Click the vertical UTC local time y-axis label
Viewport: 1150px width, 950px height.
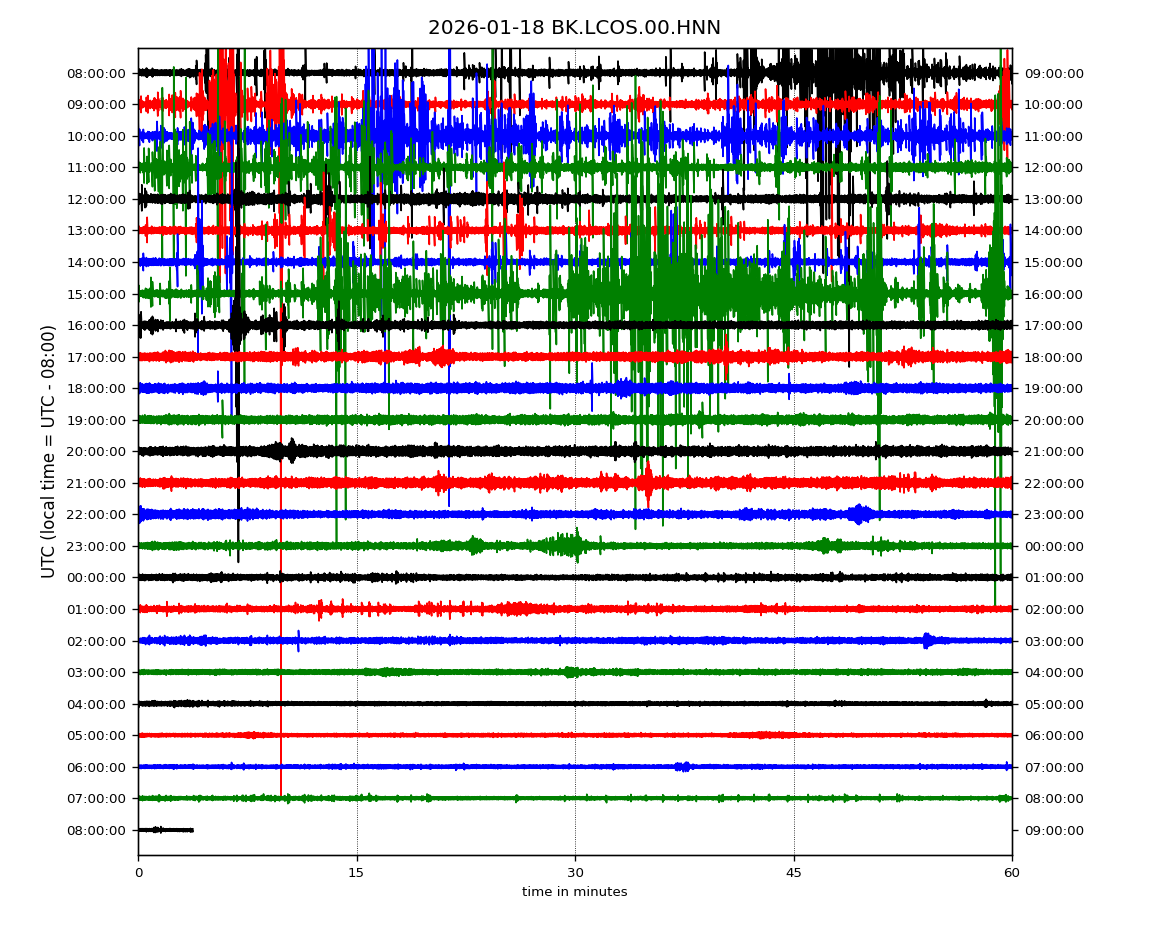(x=49, y=451)
